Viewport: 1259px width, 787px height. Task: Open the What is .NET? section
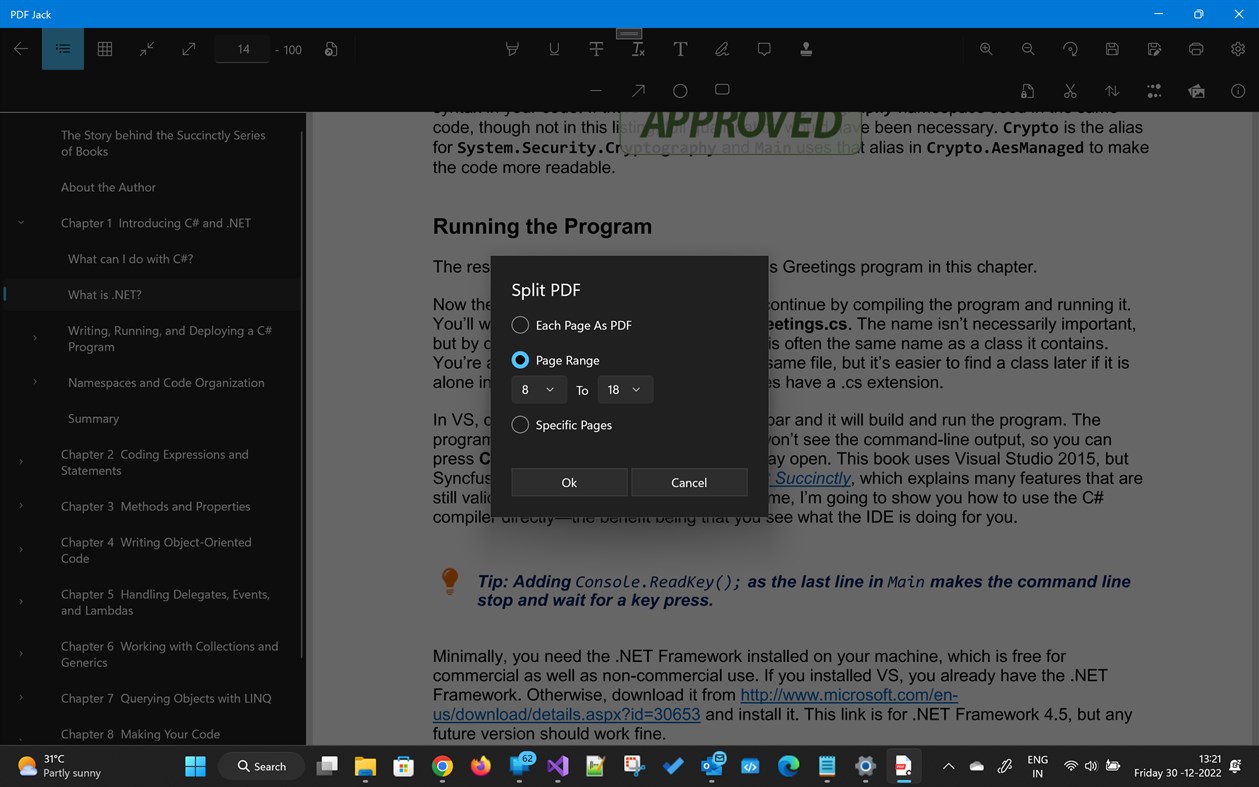click(x=104, y=294)
